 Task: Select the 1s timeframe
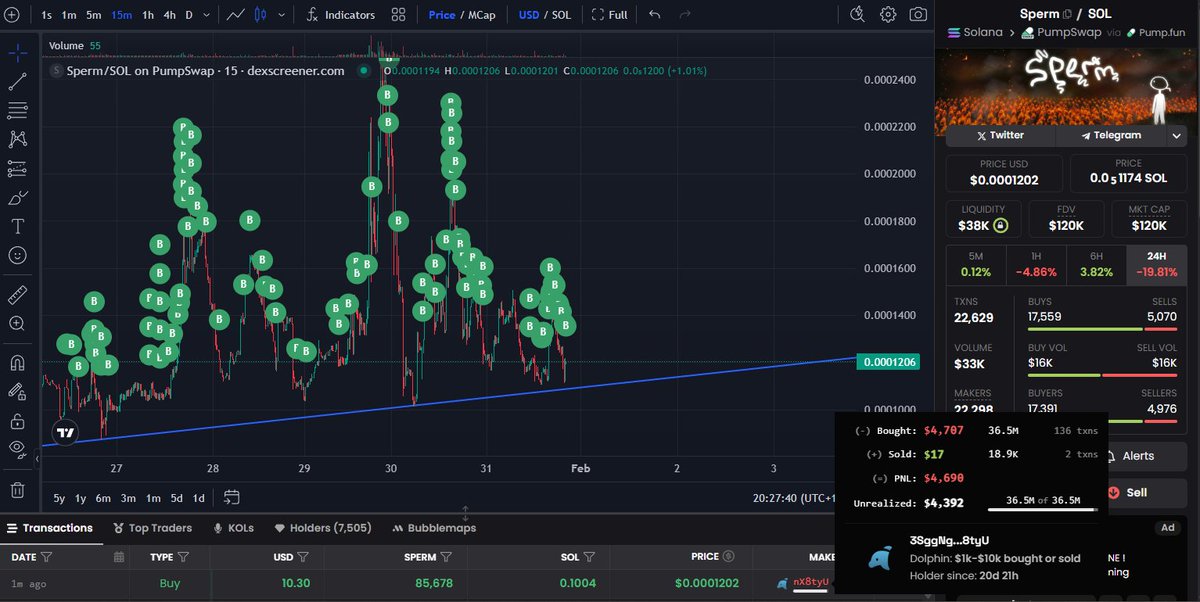[x=47, y=15]
